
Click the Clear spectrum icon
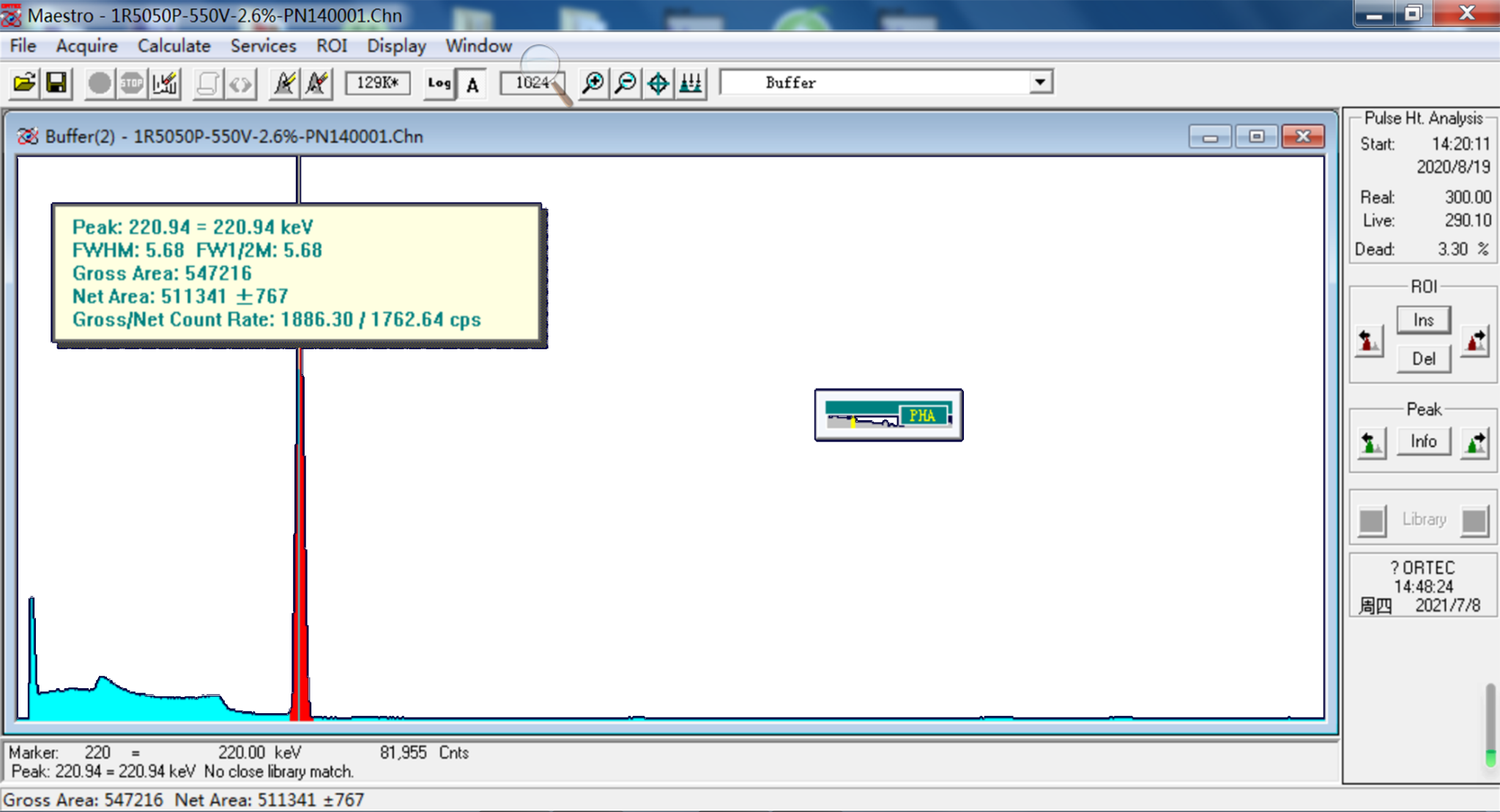point(165,83)
